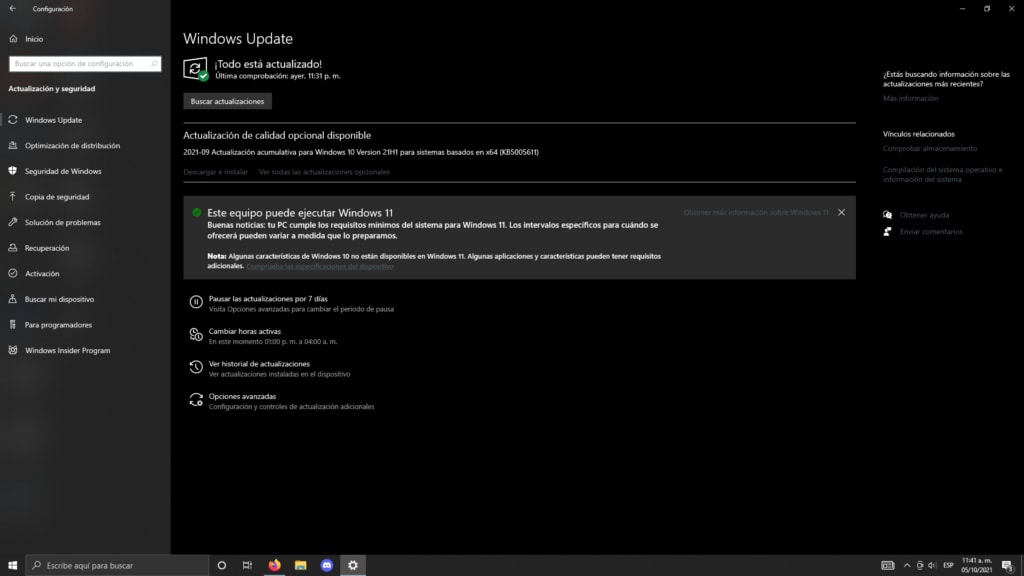The width and height of the screenshot is (1024, 576).
Task: Open Optimización de distribución section
Action: pyautogui.click(x=72, y=146)
